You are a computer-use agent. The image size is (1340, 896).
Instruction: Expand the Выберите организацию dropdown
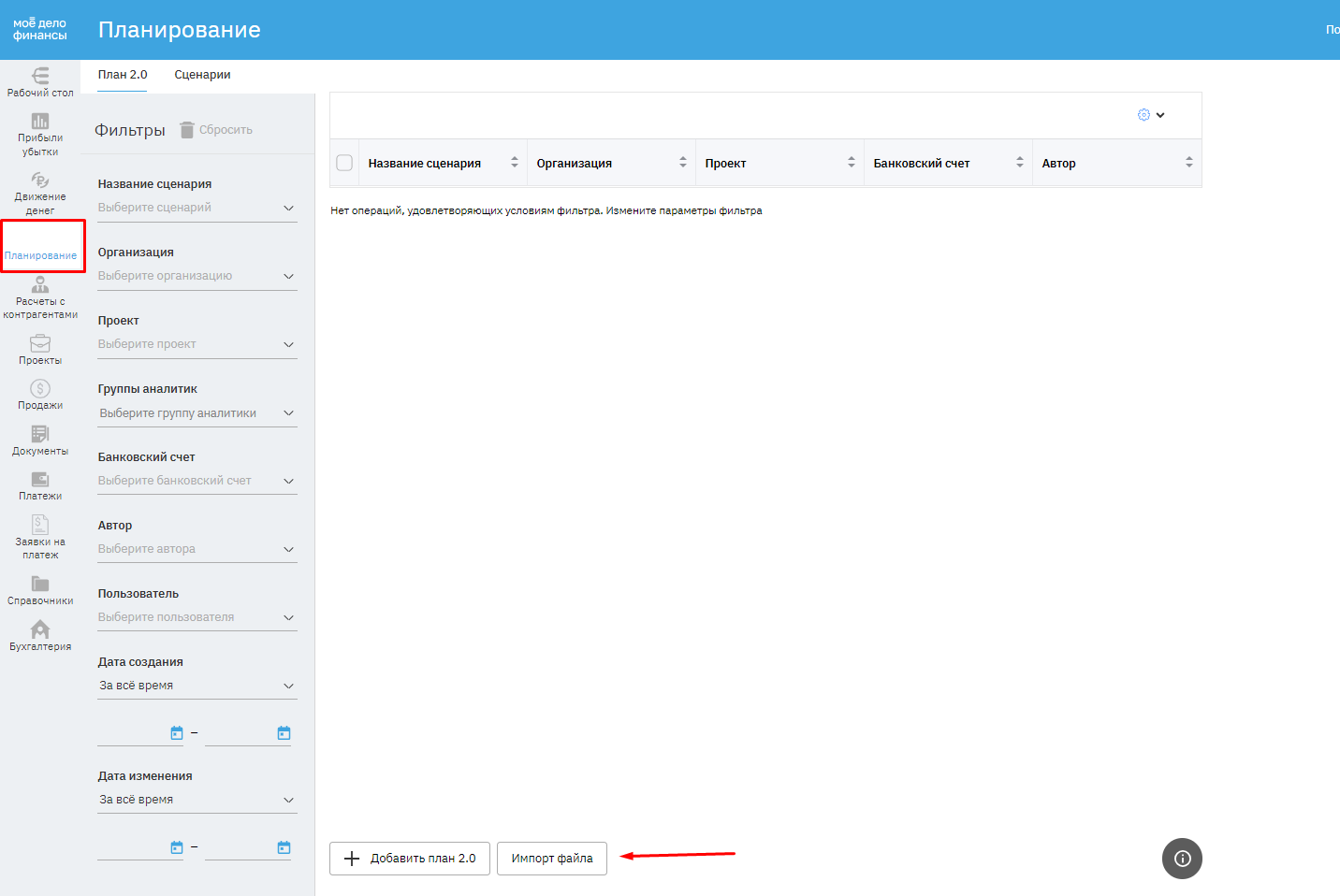click(197, 276)
